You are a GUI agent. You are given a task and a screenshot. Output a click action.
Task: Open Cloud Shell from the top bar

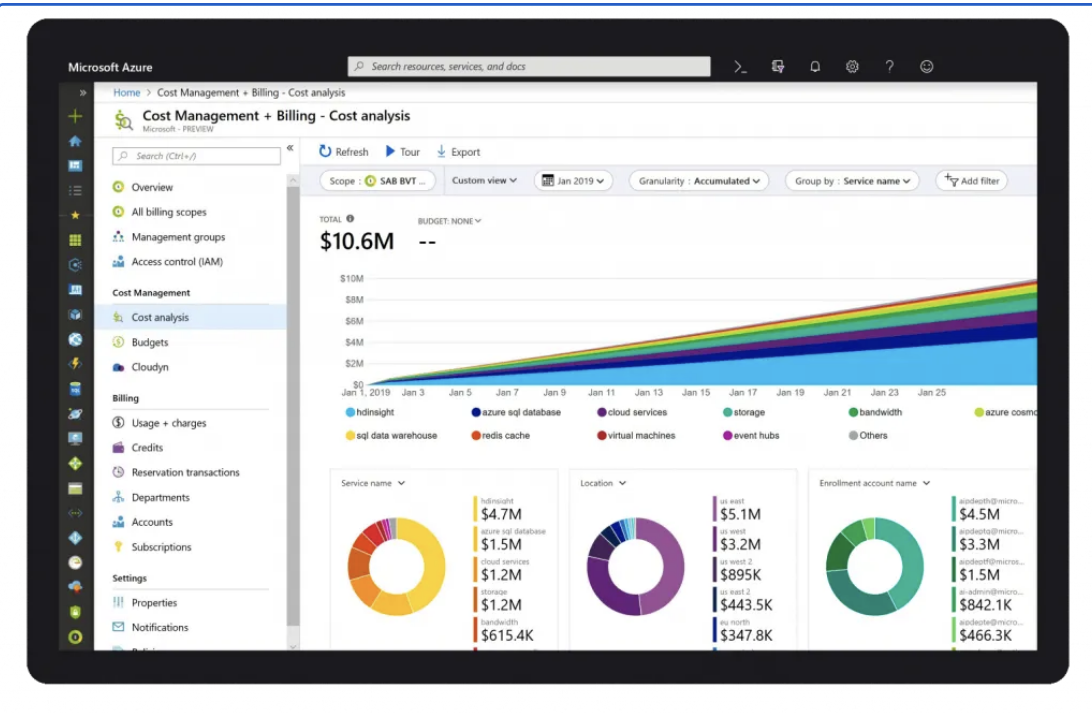740,67
